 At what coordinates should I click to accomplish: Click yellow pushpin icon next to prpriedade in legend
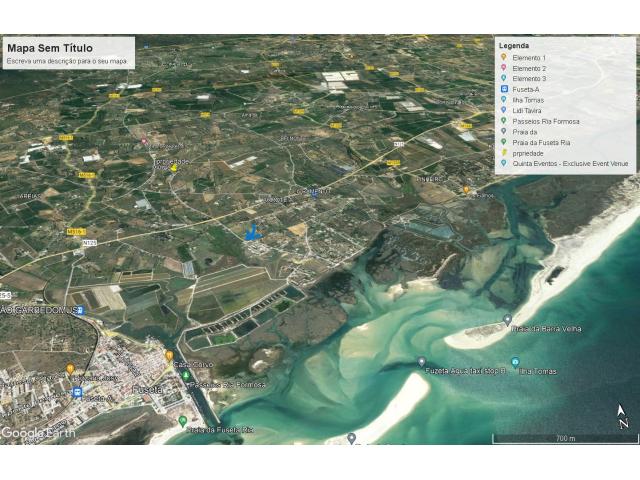[504, 153]
